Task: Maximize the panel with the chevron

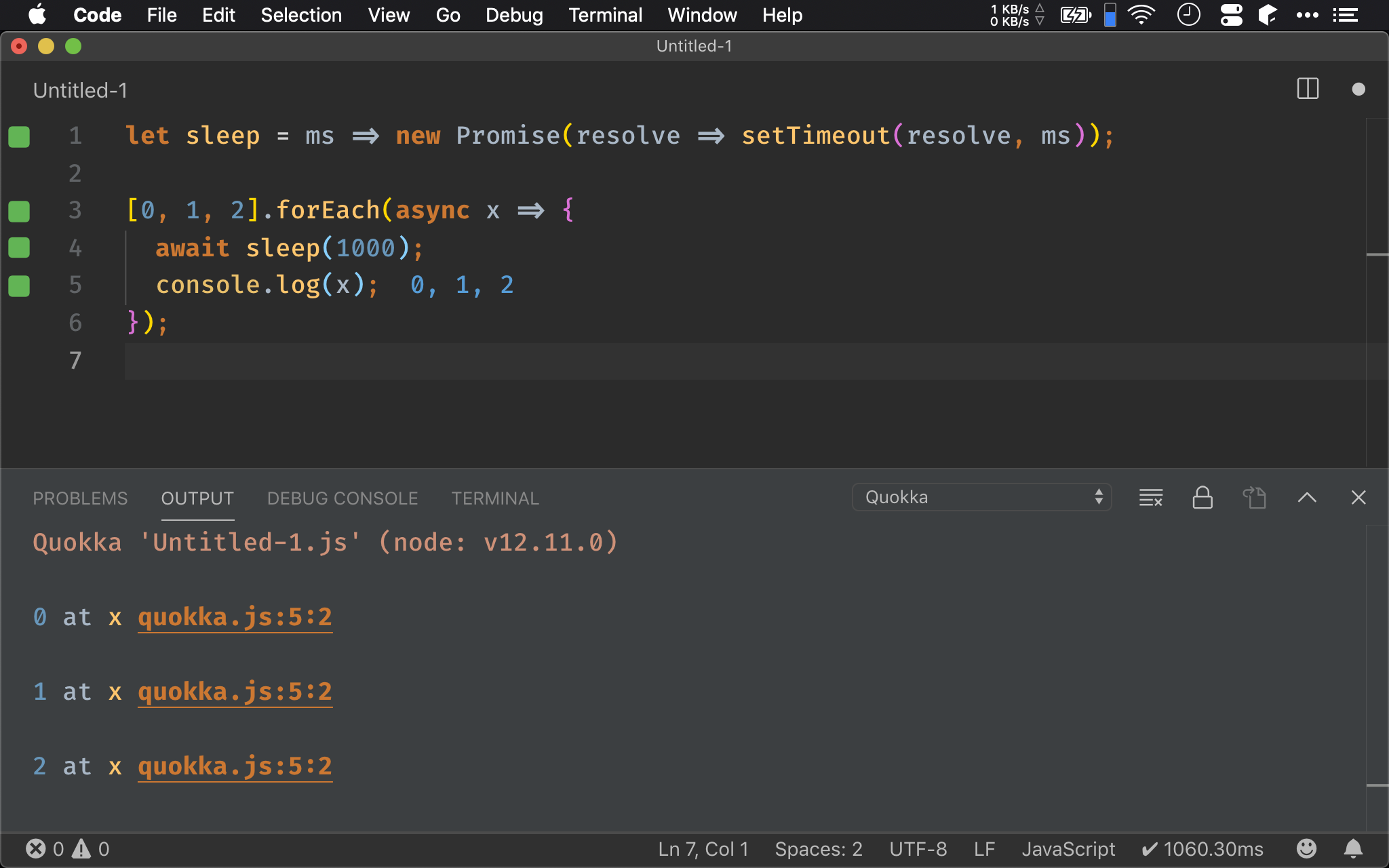Action: pyautogui.click(x=1307, y=498)
